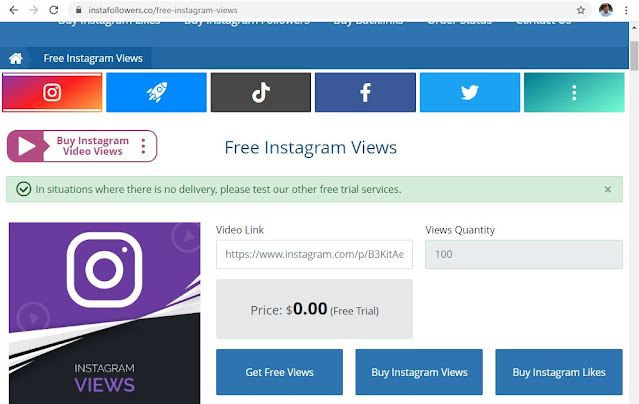Click the Views Quantity field
This screenshot has width=639, height=404.
pos(524,254)
